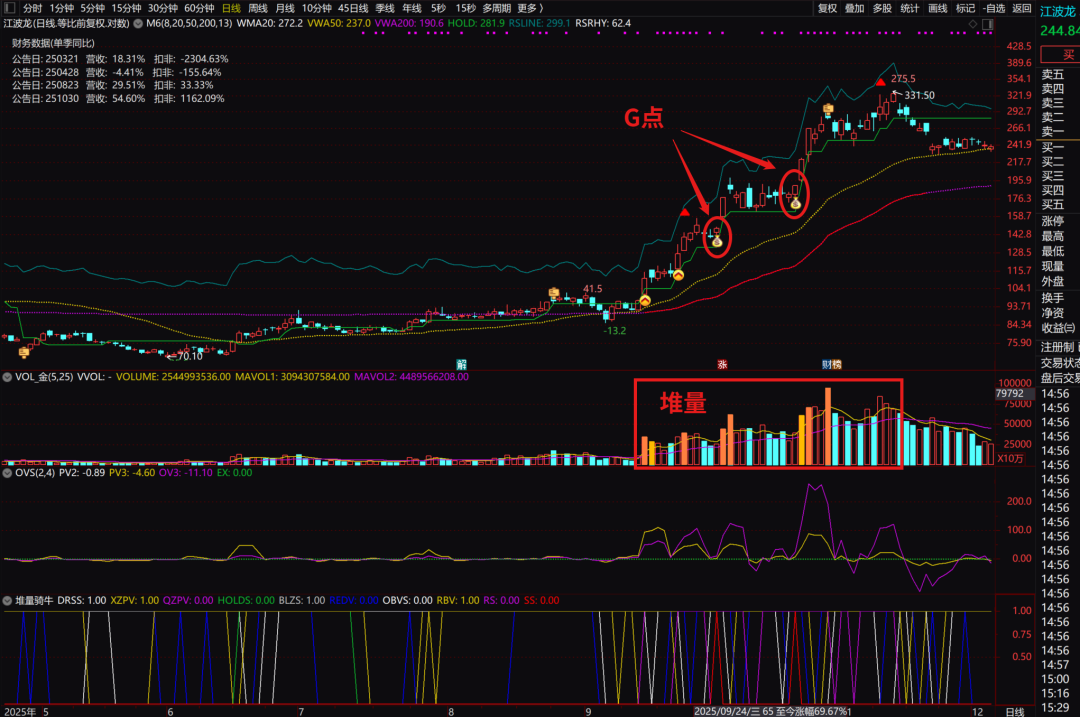Screen dimensions: 1080x717
Task: Click the red 买 buy button
Action: (1061, 54)
